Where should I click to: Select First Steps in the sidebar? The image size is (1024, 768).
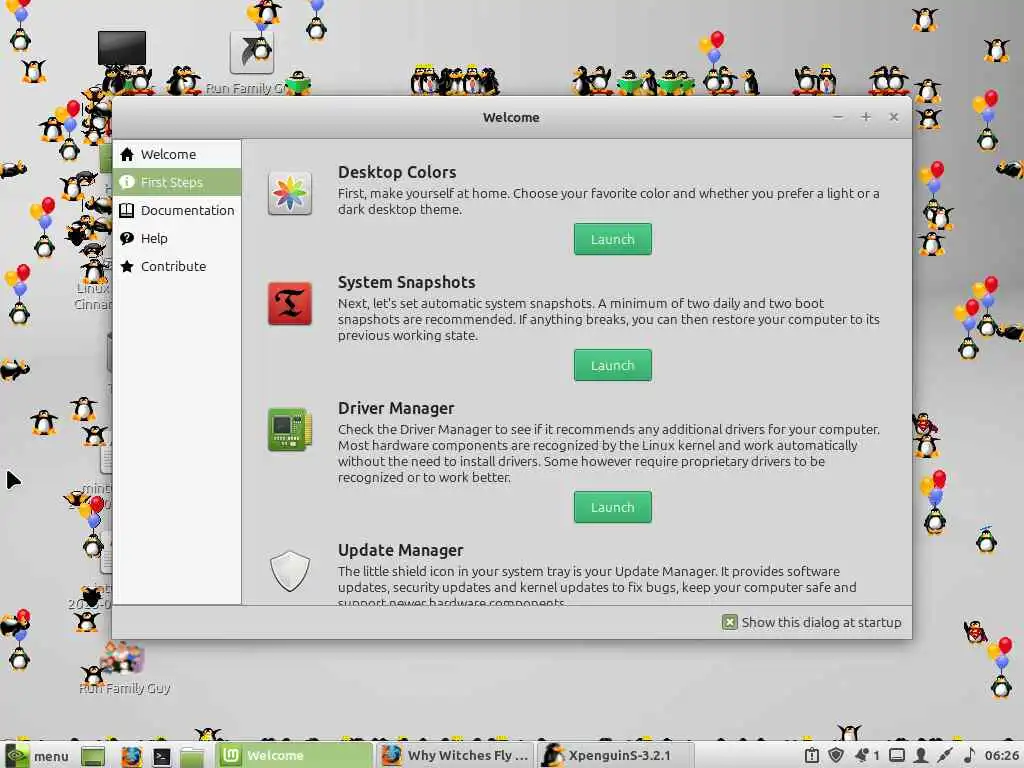[177, 182]
